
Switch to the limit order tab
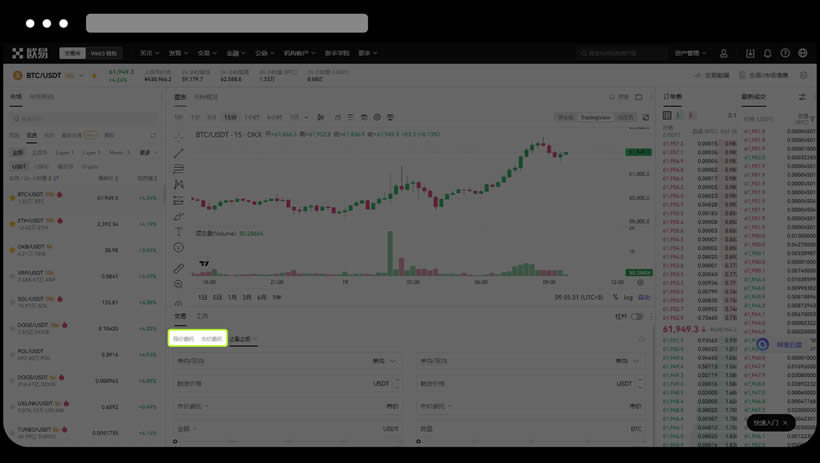184,339
